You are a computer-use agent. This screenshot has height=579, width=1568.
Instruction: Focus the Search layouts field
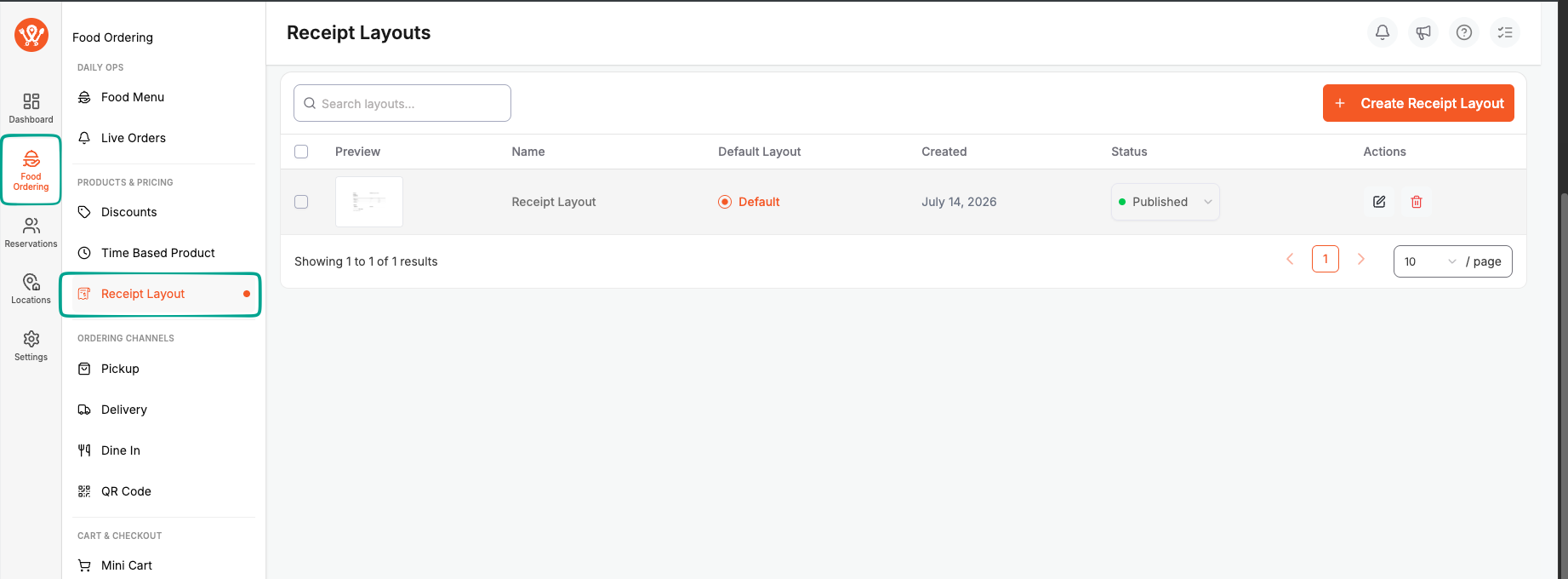(x=402, y=103)
